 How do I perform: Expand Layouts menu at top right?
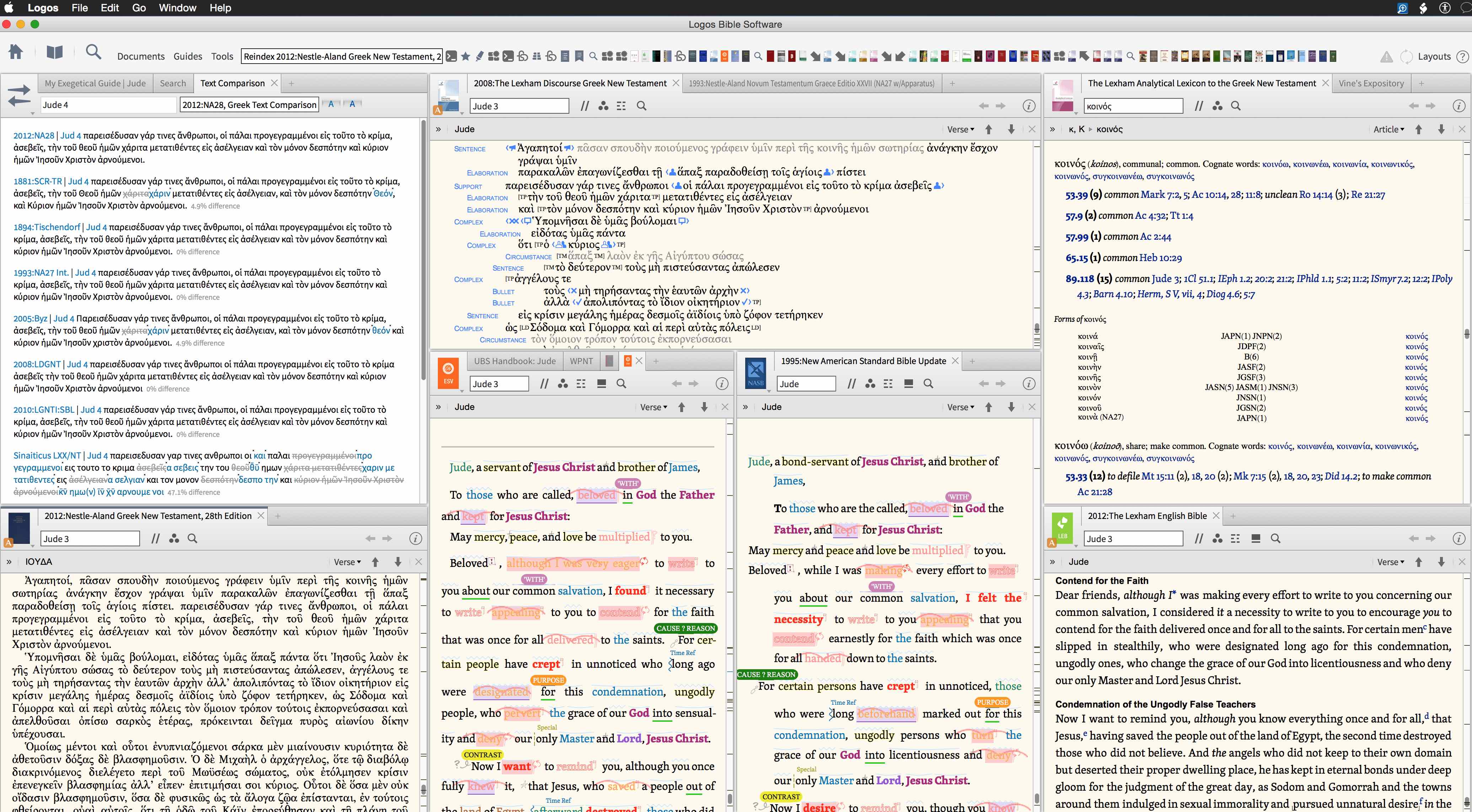(1434, 56)
